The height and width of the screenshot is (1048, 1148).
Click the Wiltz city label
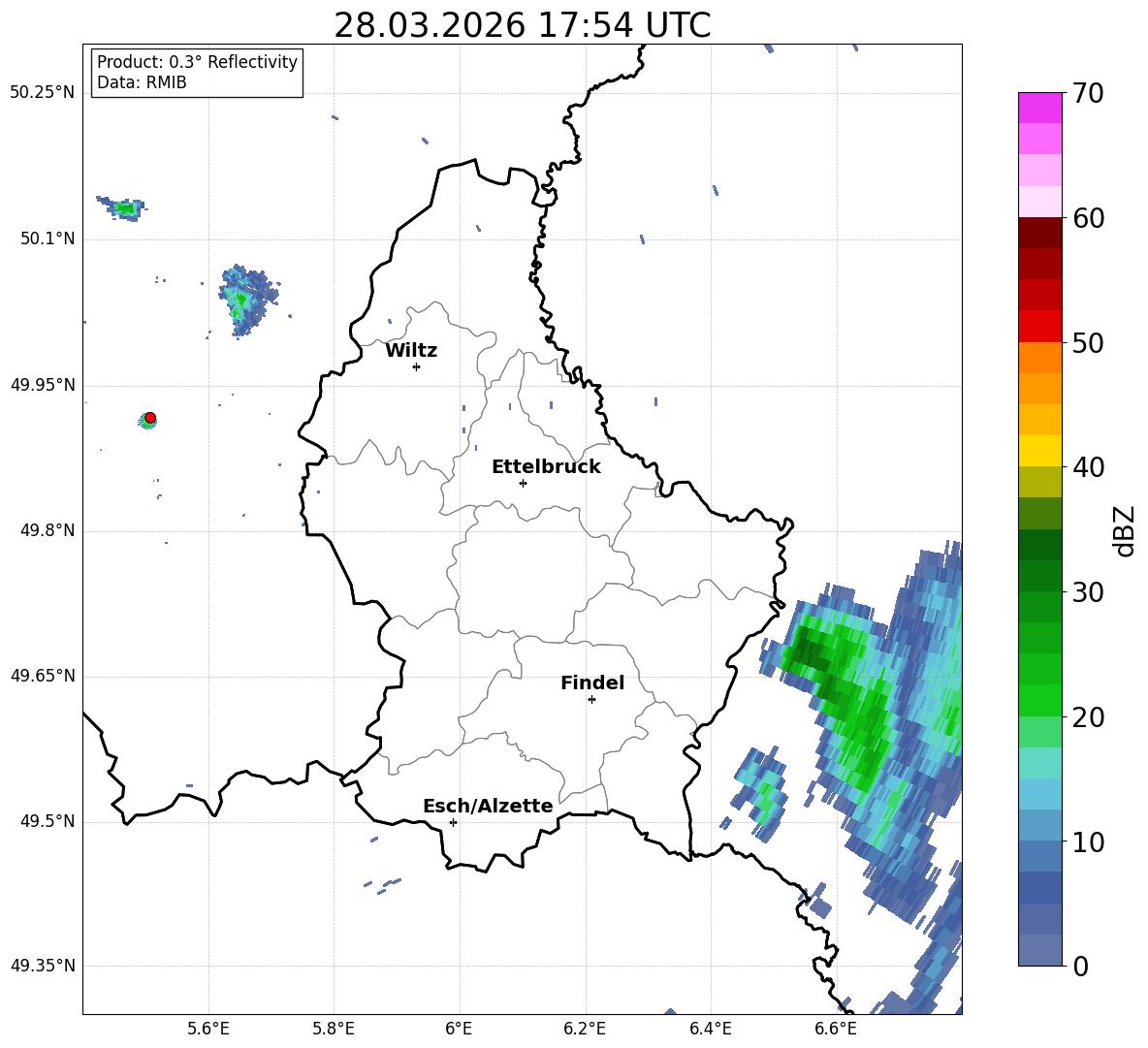(x=411, y=351)
